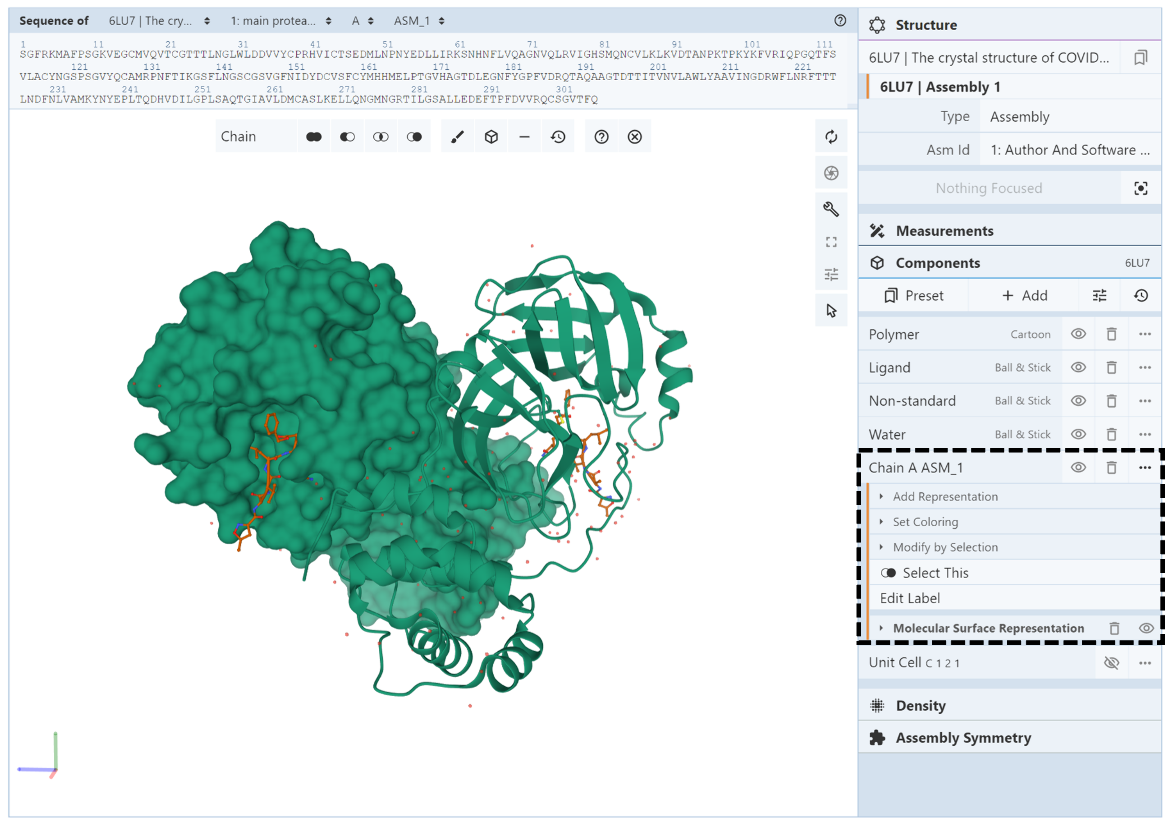Click the brush color selection tool
This screenshot has width=1170, height=823.
(x=457, y=137)
